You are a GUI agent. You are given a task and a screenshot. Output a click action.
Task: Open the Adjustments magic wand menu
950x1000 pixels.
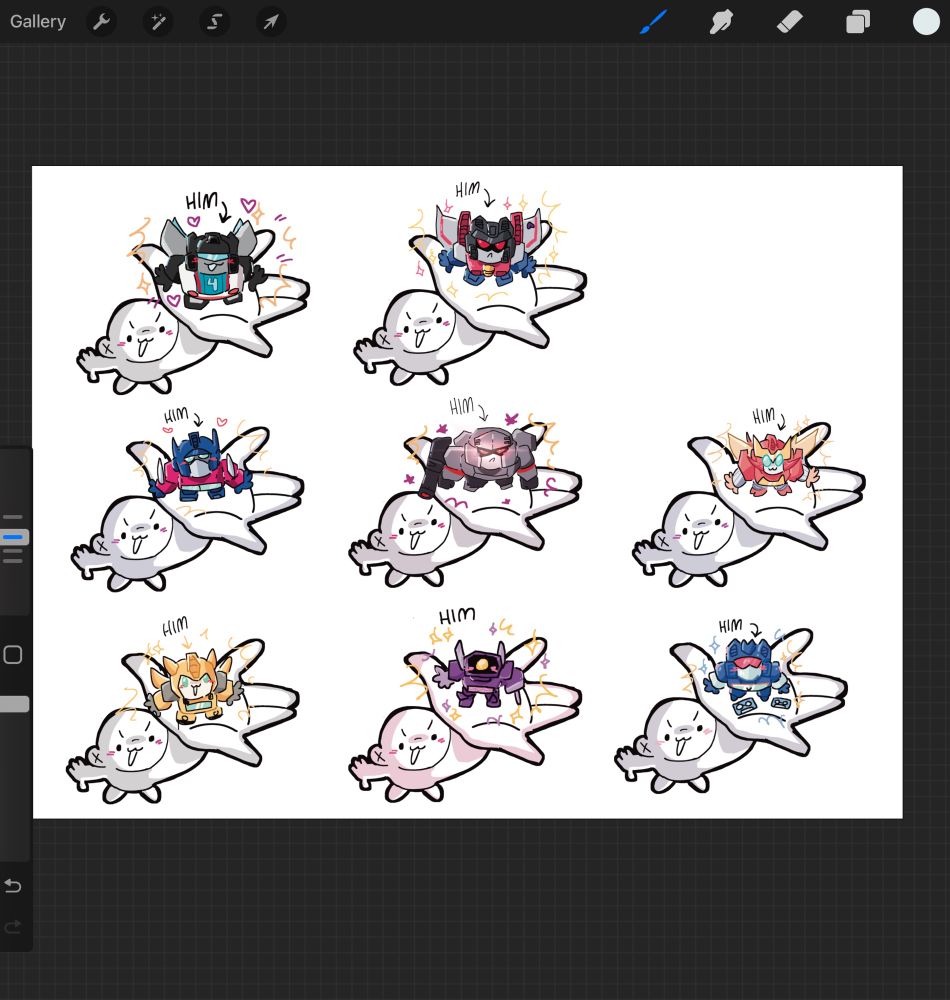coord(157,22)
